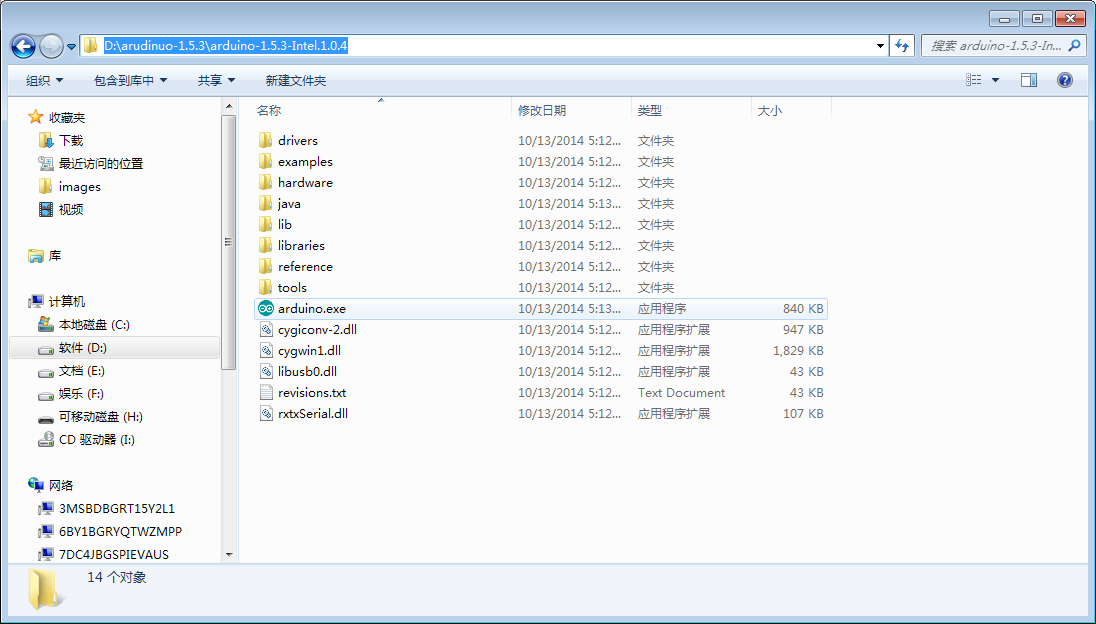
Task: Click navigation pane scroll down arrow
Action: [229, 555]
